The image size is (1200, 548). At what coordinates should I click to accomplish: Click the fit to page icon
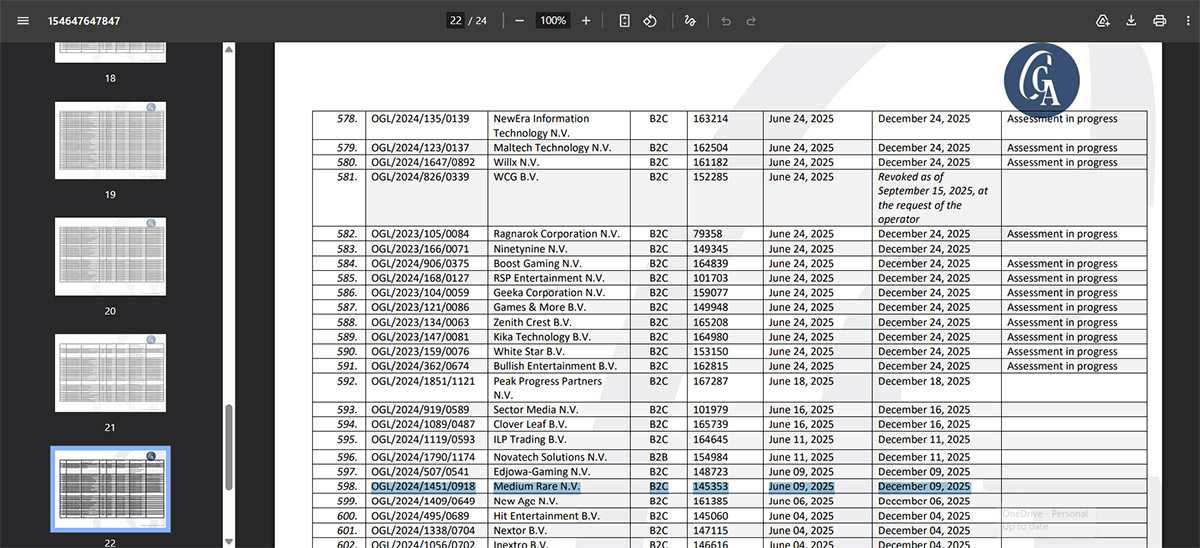(x=625, y=21)
